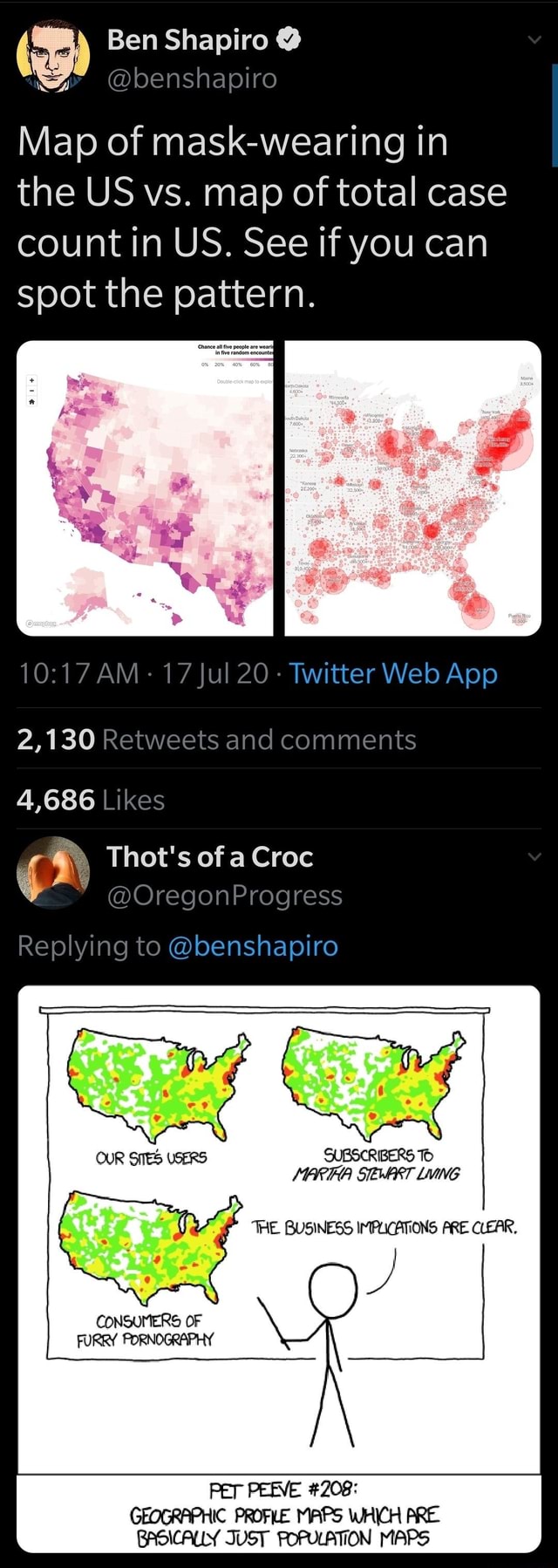Reset the map view with the home icon
This screenshot has width=558, height=1568.
pyautogui.click(x=31, y=404)
